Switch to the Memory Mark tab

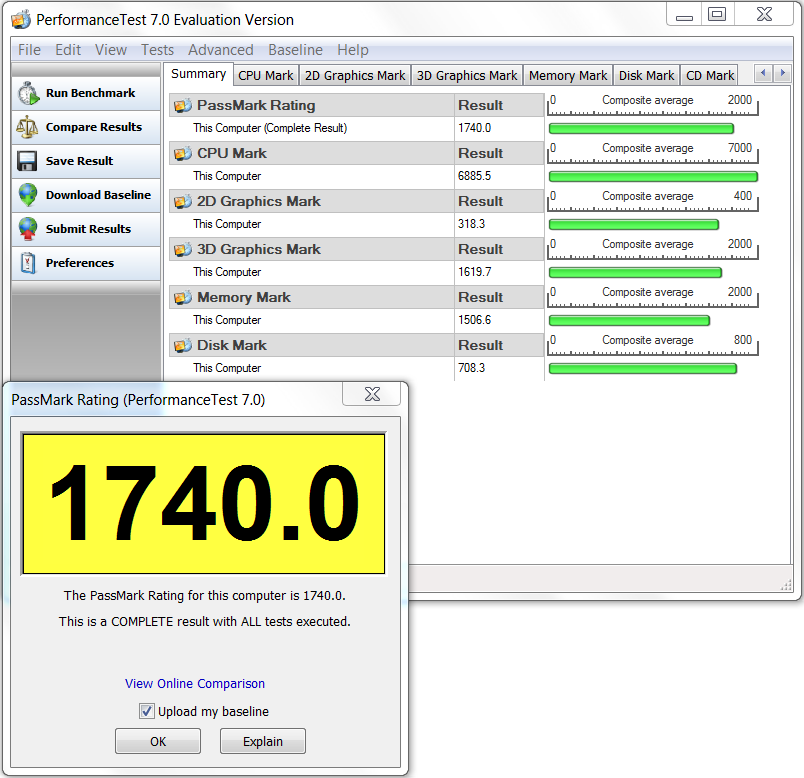pos(568,75)
